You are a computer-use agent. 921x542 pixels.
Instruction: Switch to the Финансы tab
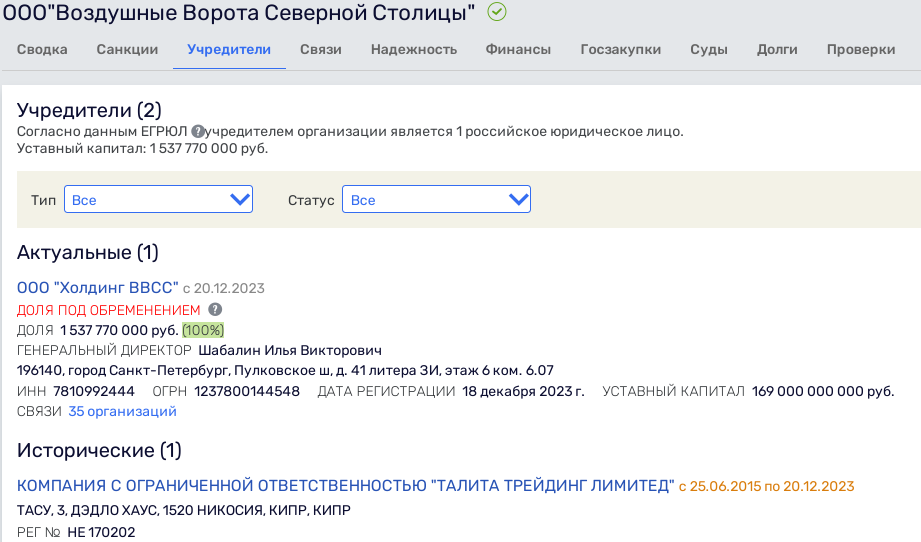(518, 49)
